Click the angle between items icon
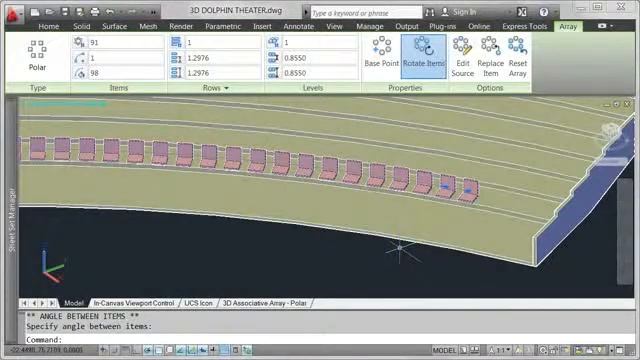The width and height of the screenshot is (640, 360). [x=80, y=58]
